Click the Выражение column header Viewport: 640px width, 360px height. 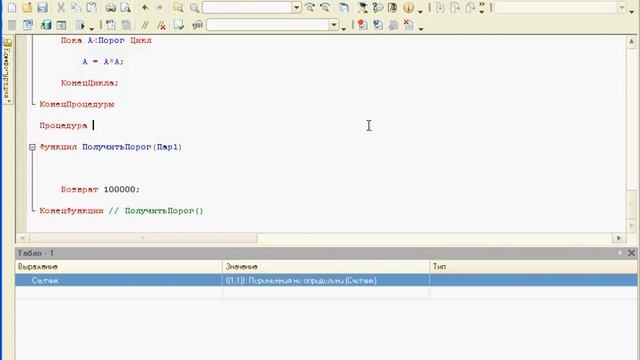click(x=119, y=267)
